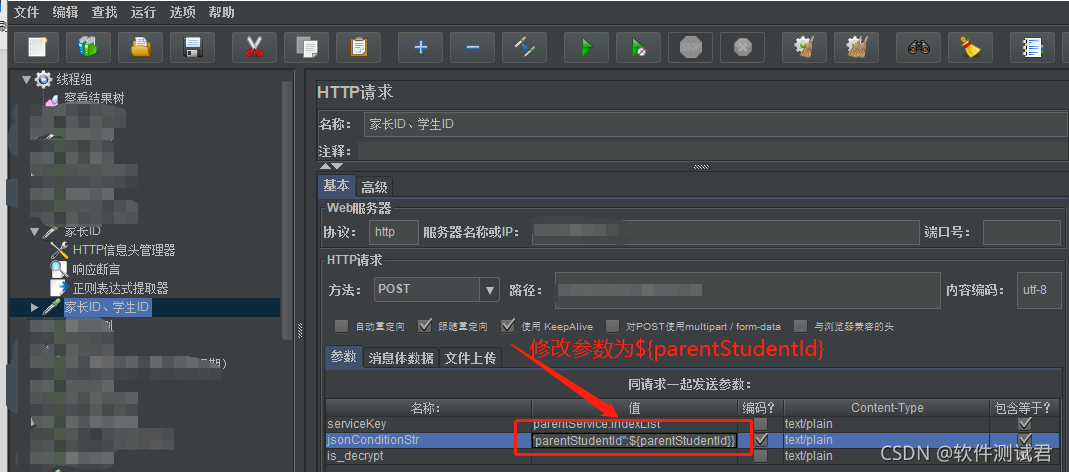Start the test with green play
1069x472 pixels.
pyautogui.click(x=586, y=48)
